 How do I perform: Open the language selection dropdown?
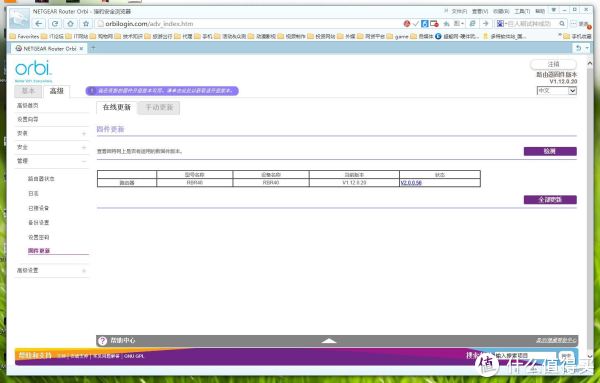(x=557, y=91)
